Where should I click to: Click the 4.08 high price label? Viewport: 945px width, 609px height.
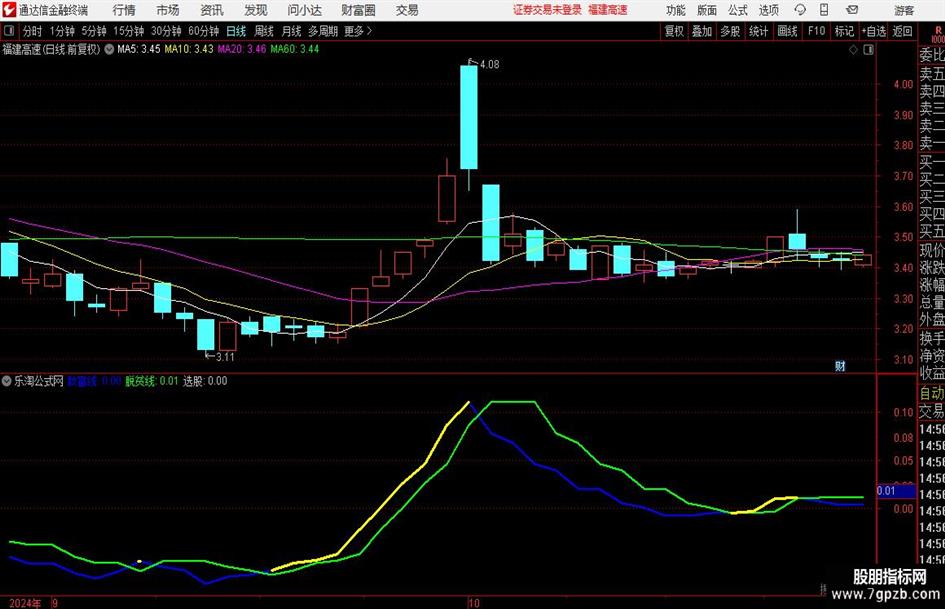tap(490, 65)
